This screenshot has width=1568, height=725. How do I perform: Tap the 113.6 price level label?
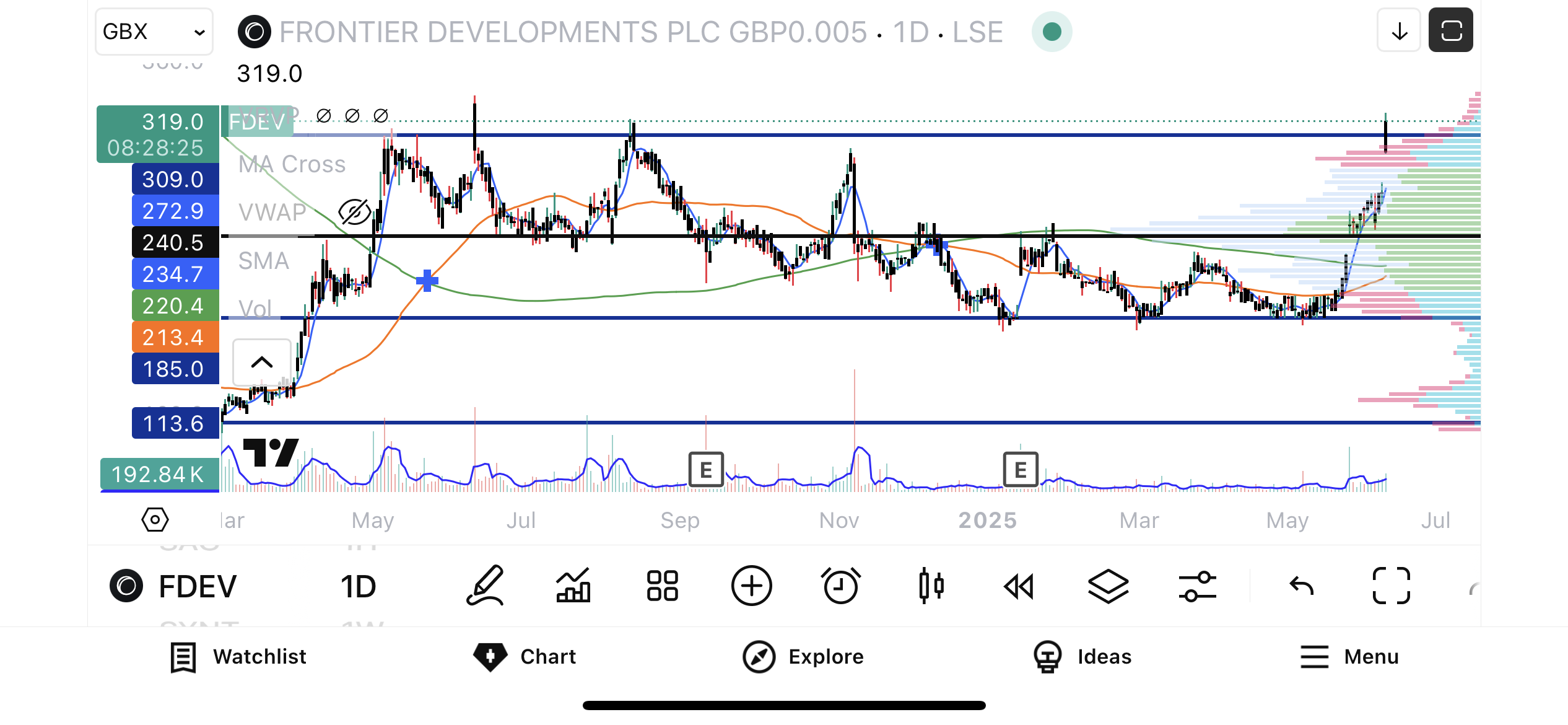175,423
